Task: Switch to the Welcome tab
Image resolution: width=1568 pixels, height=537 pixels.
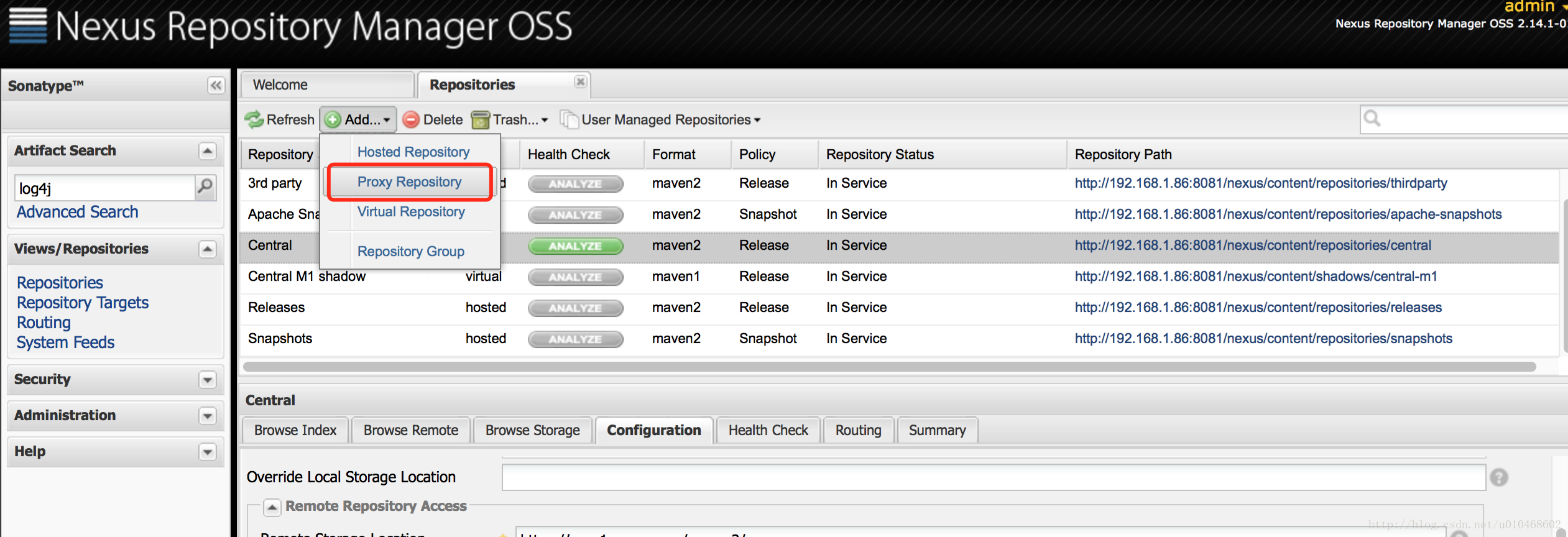Action: click(327, 85)
